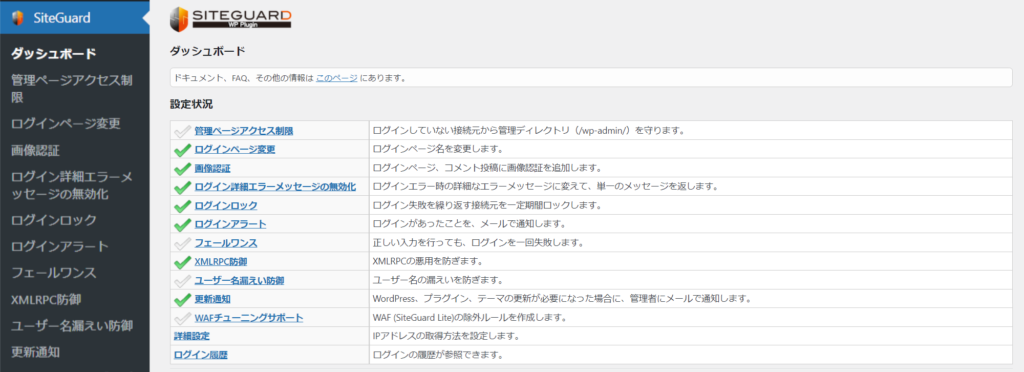Click green checkmark beside 画像認証 row

(x=182, y=168)
